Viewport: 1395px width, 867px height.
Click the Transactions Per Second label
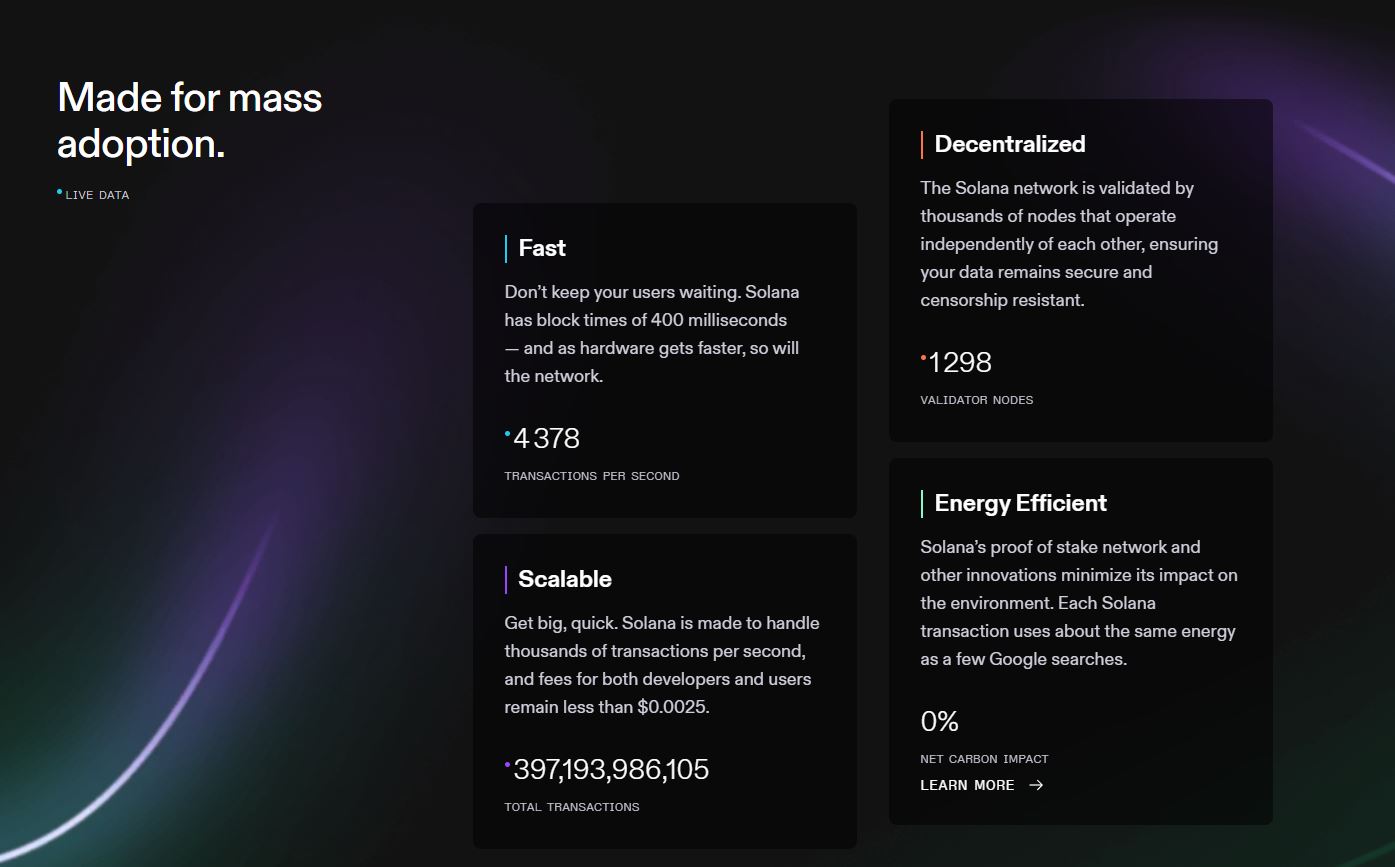click(591, 476)
